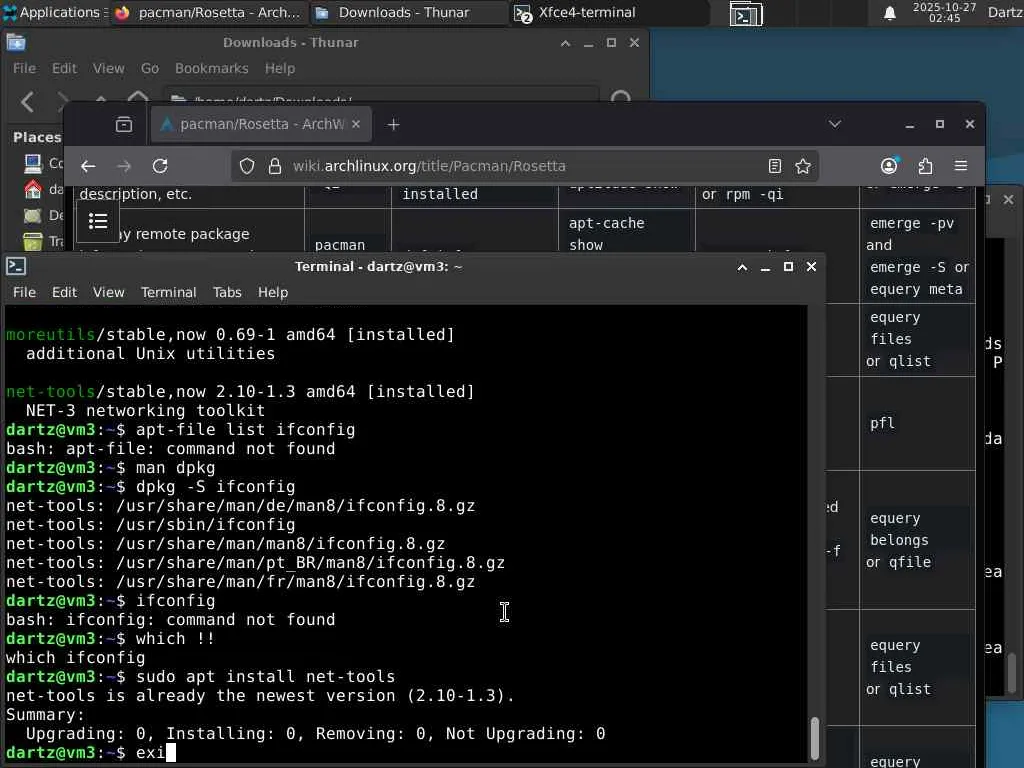This screenshot has width=1024, height=768.
Task: Click the terminal launcher icon in panel
Action: (746, 14)
